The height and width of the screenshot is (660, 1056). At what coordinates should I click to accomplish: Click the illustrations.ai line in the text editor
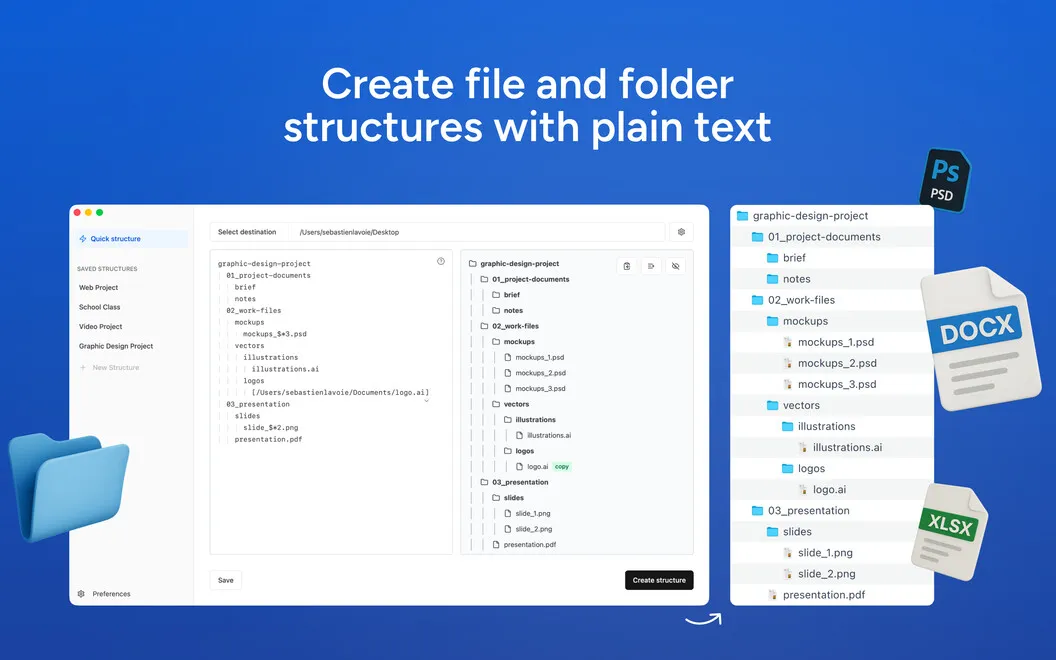pos(286,369)
